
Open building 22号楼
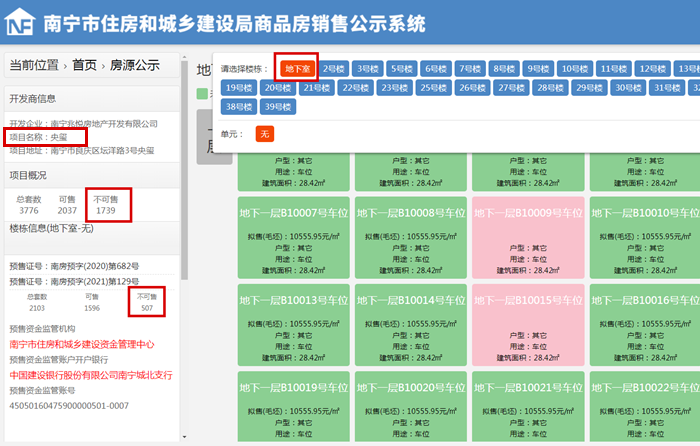click(x=356, y=88)
